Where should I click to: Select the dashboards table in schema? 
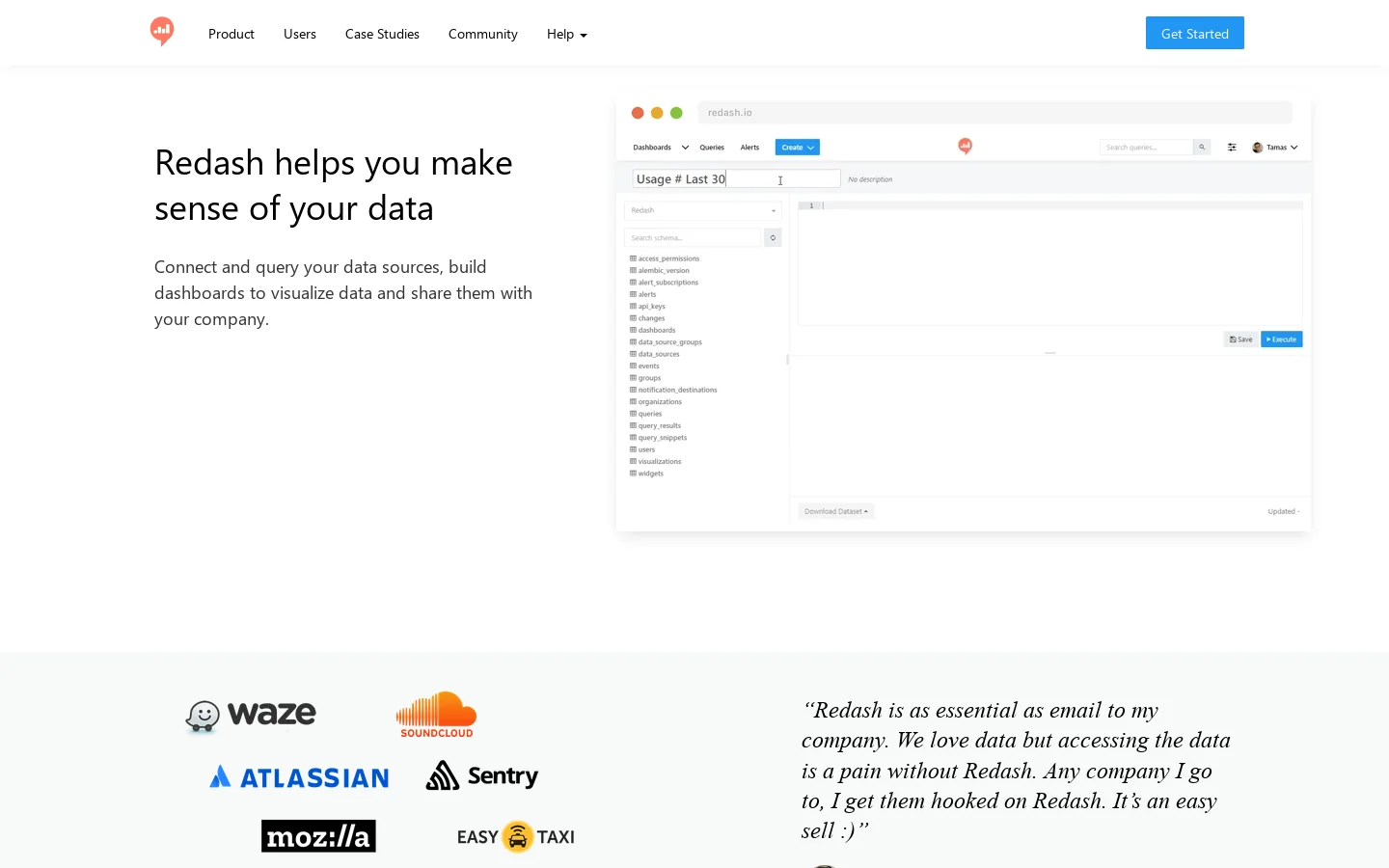click(x=653, y=330)
